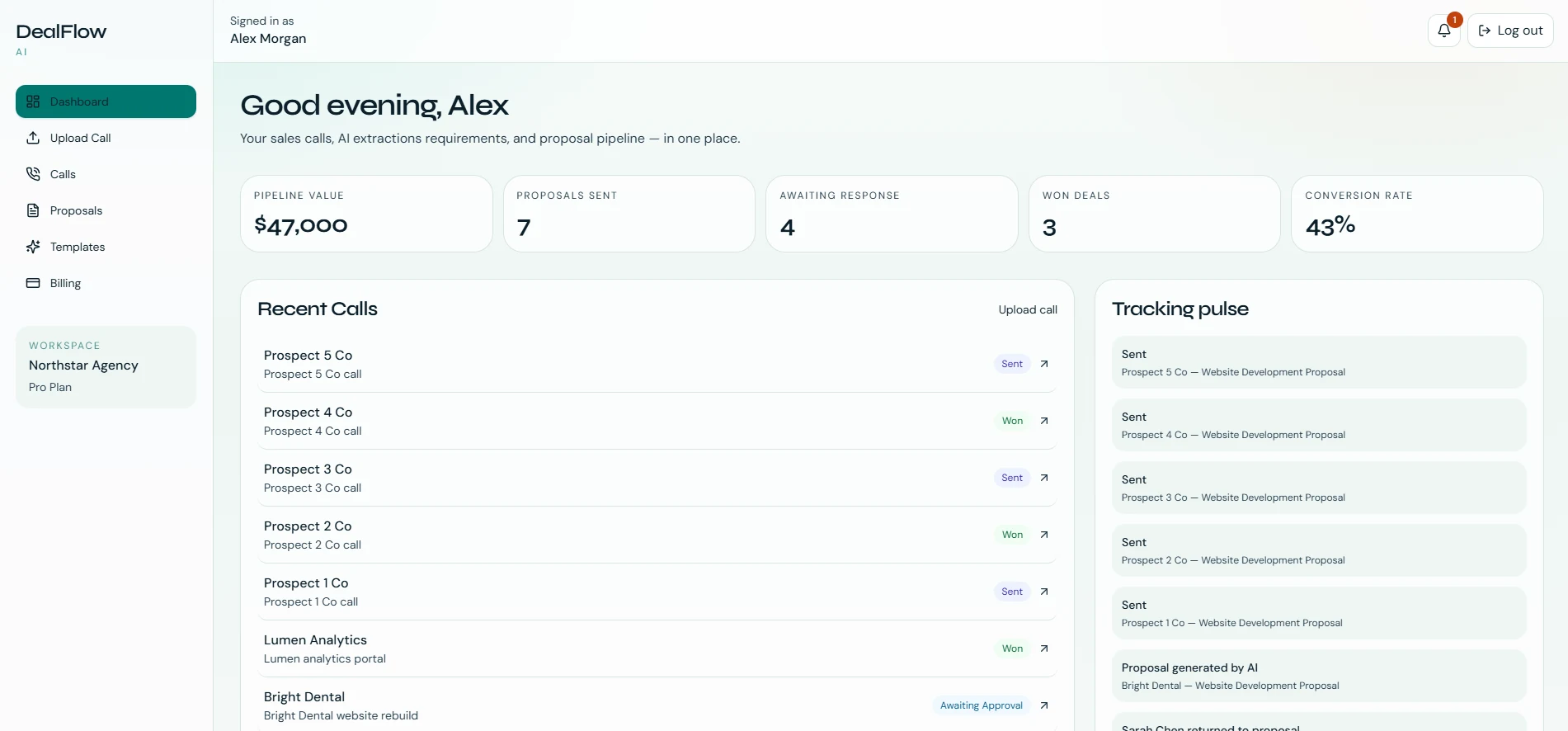Click the Alex Morgan signed-in name
Viewport: 1568px width, 731px height.
tap(268, 39)
